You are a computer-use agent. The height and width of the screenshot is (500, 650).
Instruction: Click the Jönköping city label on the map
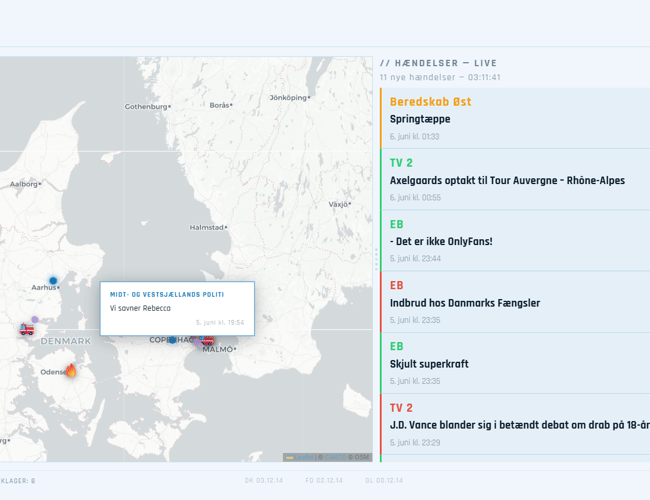(x=289, y=97)
